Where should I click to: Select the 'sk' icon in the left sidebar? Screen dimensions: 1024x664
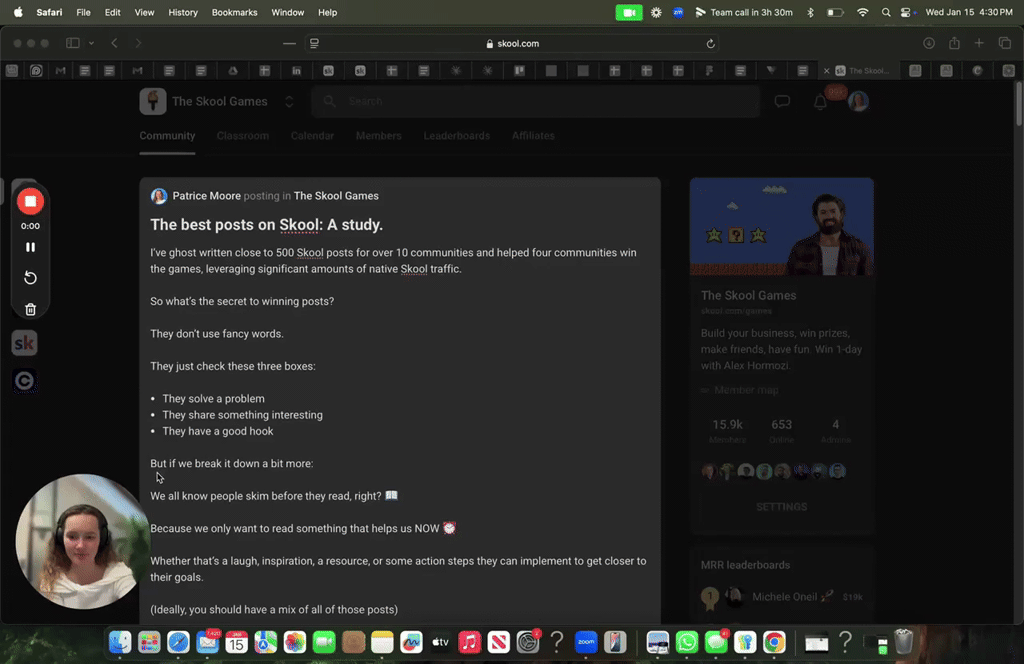(24, 342)
